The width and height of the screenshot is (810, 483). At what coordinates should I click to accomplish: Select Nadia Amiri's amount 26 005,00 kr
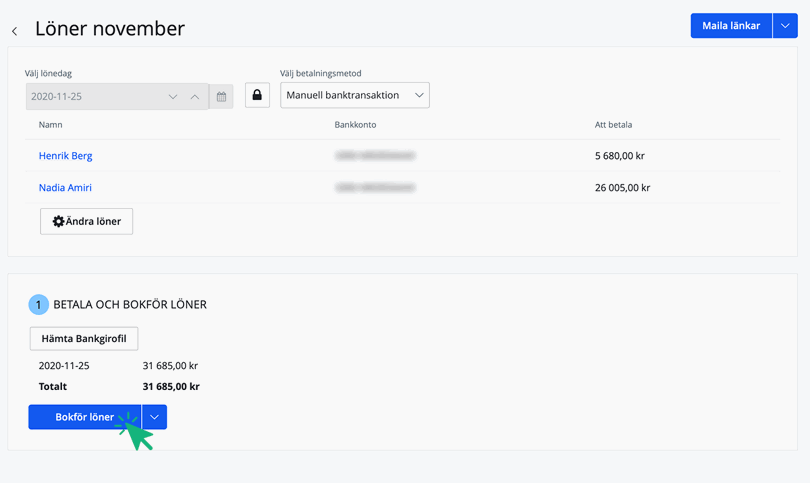pyautogui.click(x=622, y=188)
